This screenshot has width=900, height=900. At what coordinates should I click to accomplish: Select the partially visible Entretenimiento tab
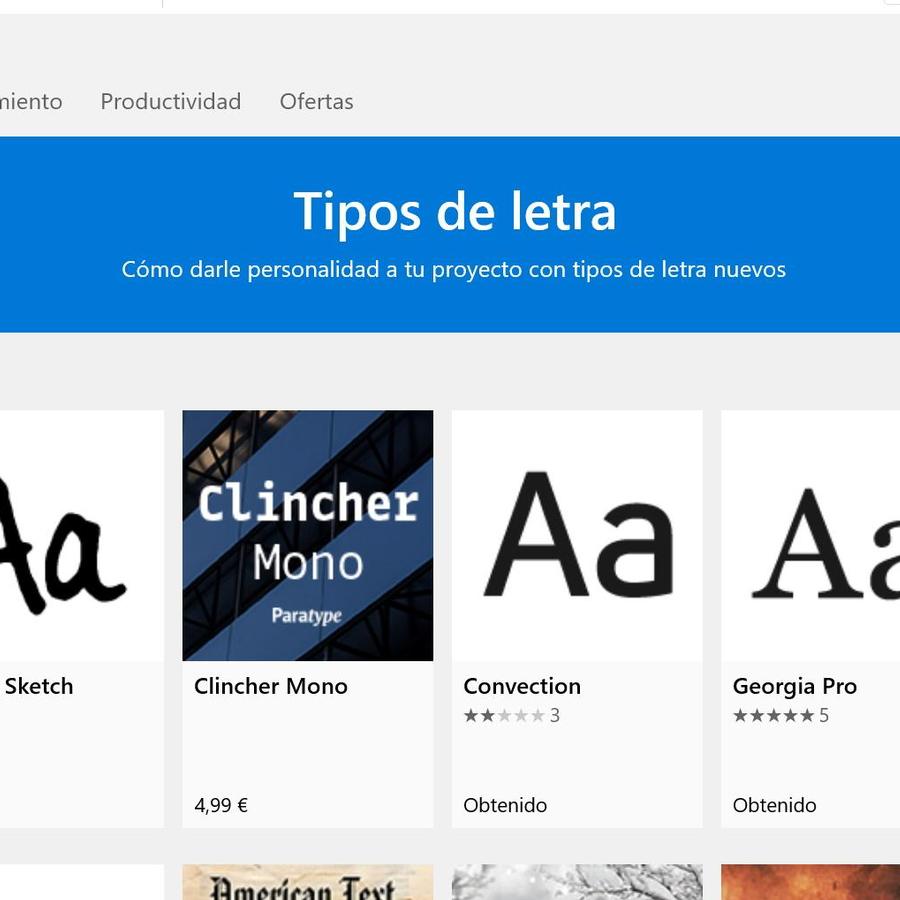point(30,101)
